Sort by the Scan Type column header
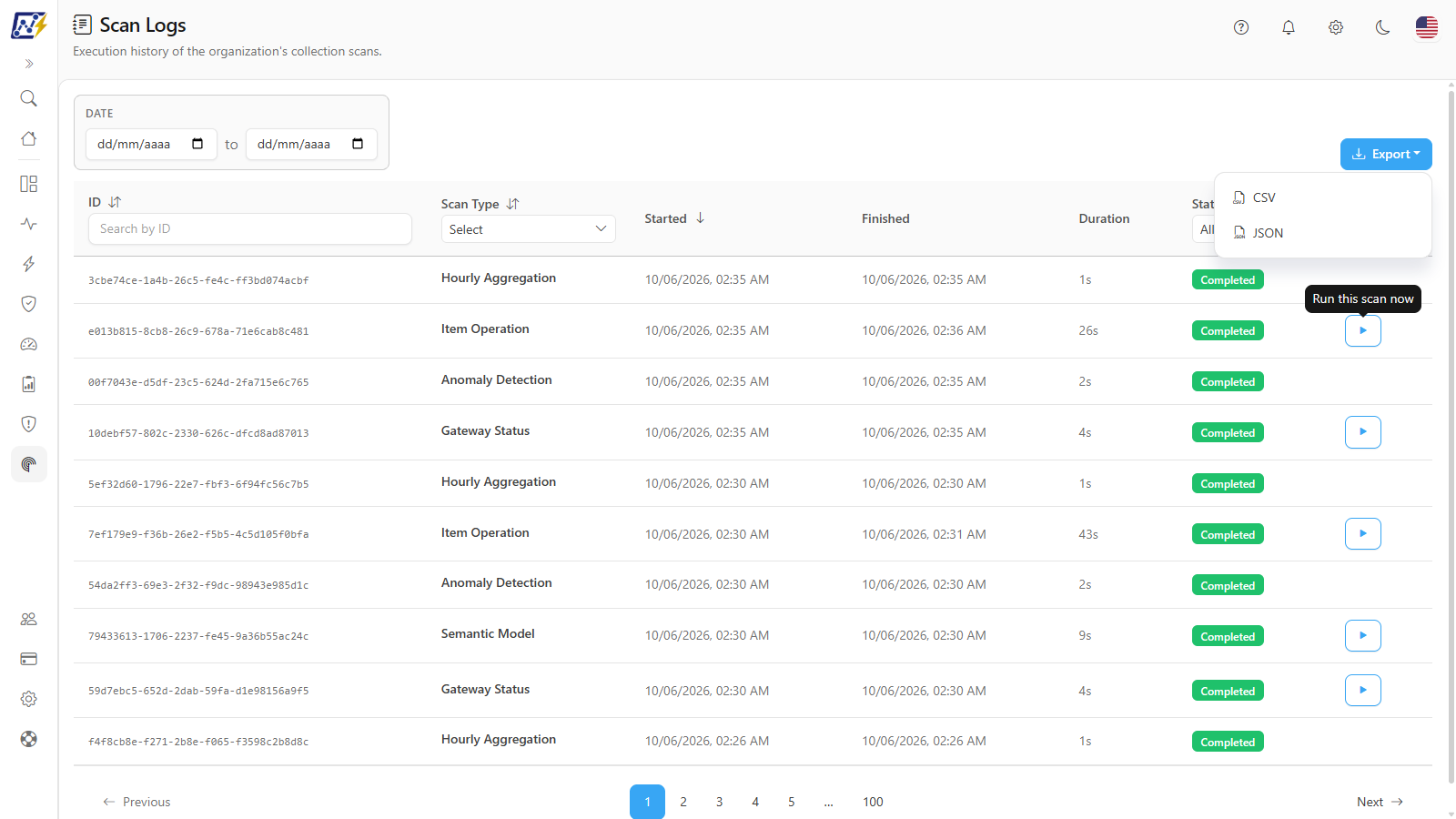1456x819 pixels. click(480, 204)
